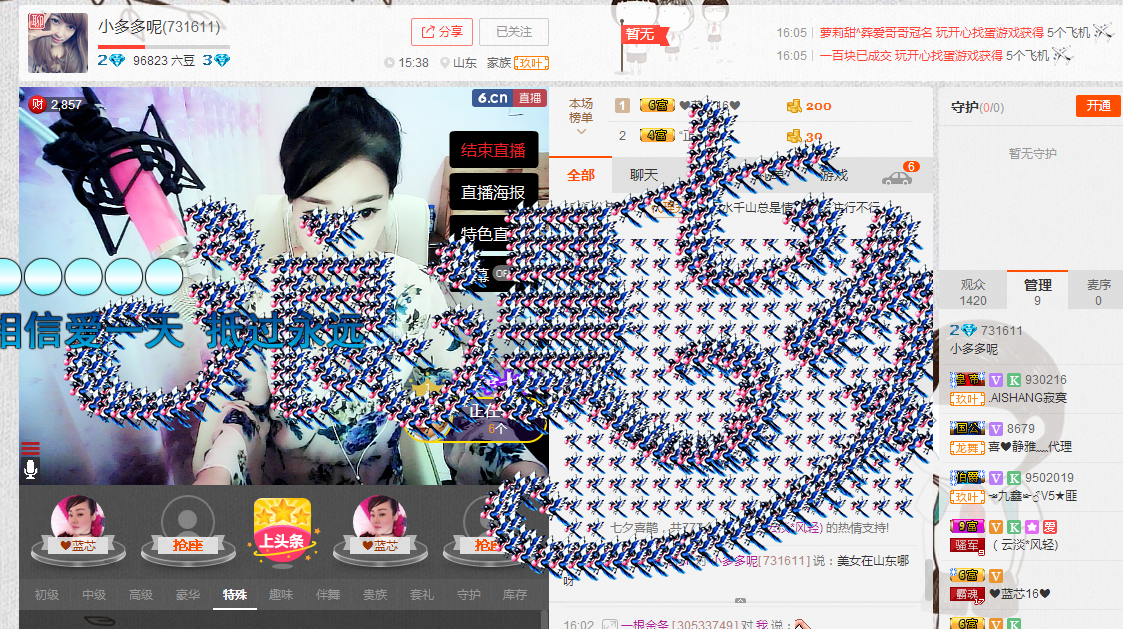Click the 玖叶 family badge beside 家族
Screen dimensions: 1123x629
(x=531, y=63)
